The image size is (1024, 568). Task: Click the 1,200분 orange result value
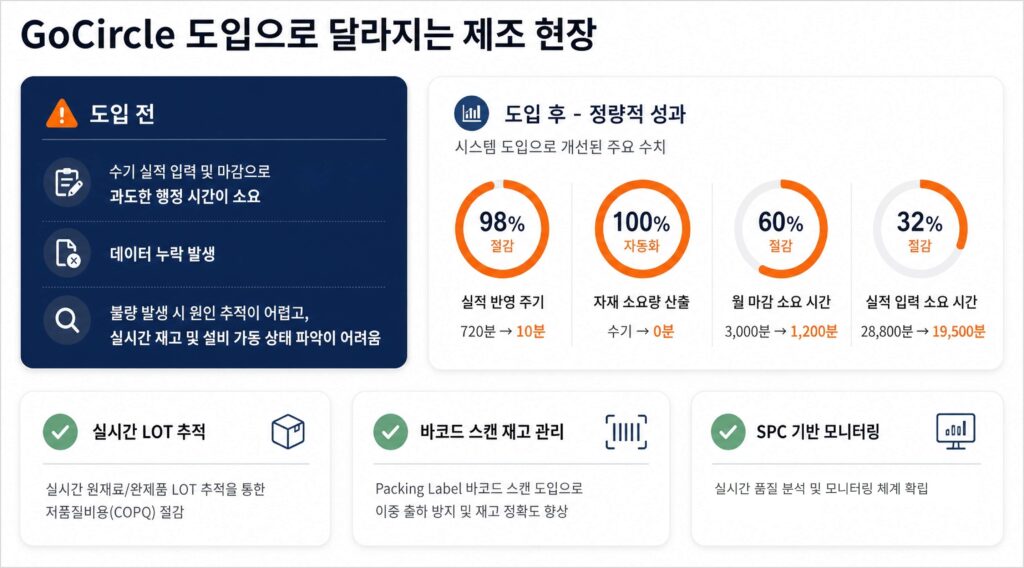point(814,331)
